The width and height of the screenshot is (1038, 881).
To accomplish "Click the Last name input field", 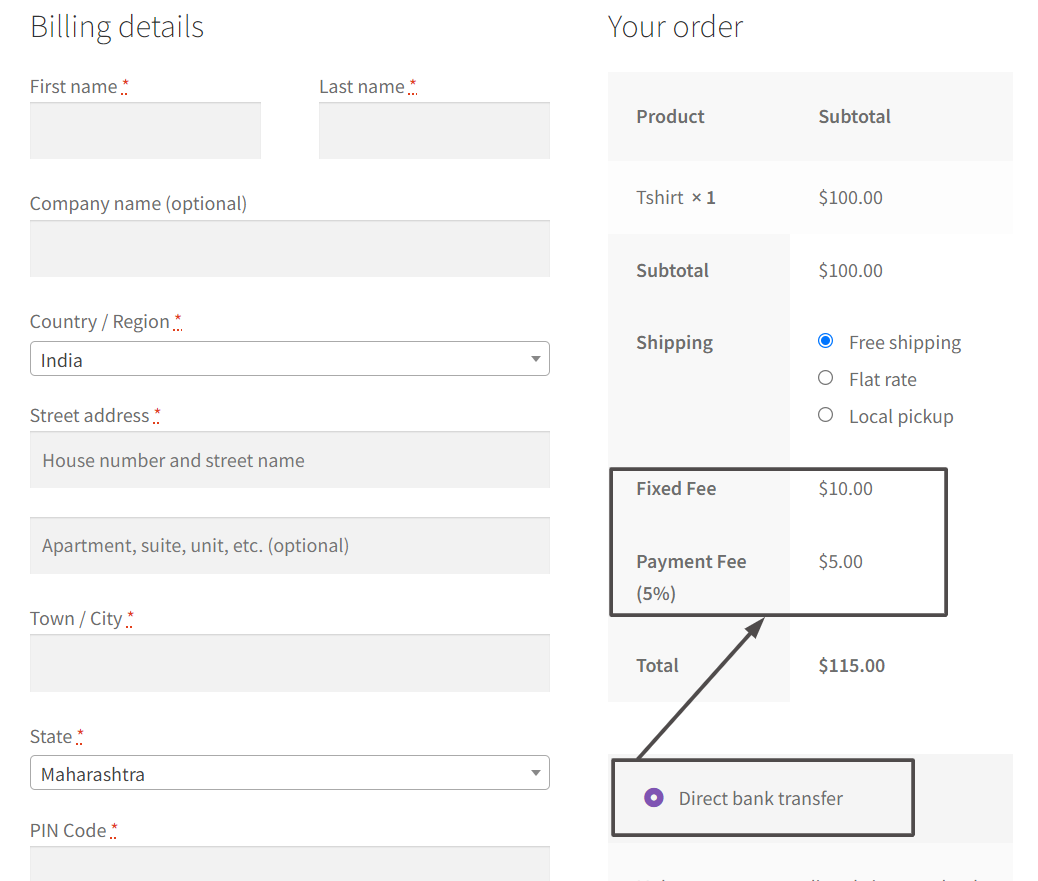I will 433,130.
